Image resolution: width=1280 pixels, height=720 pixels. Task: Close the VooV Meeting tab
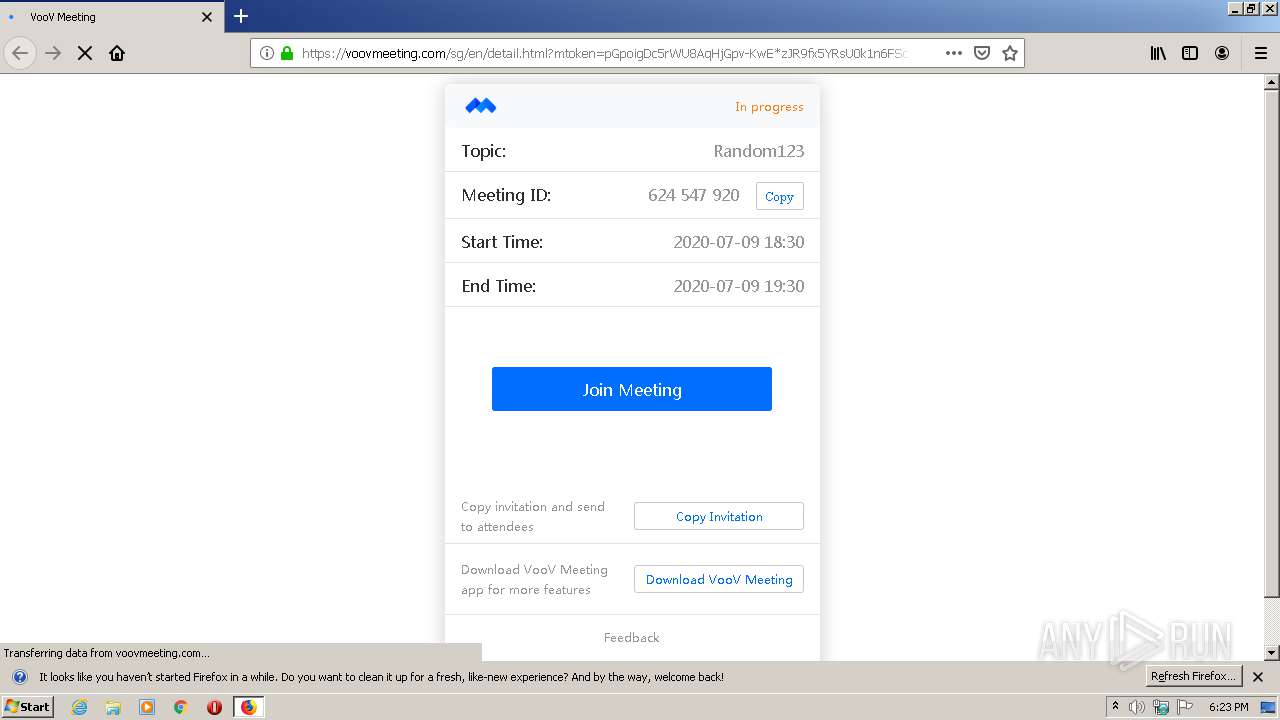tap(207, 17)
